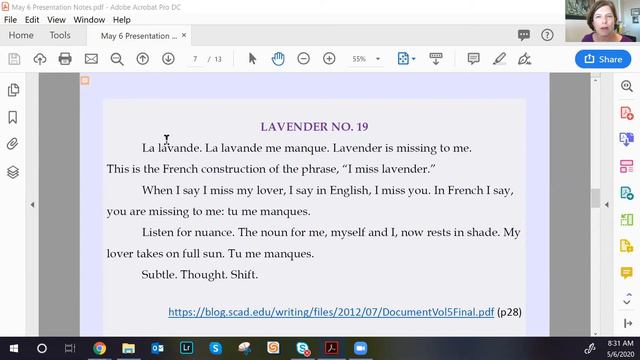Upload file to cloud icon

(40, 59)
